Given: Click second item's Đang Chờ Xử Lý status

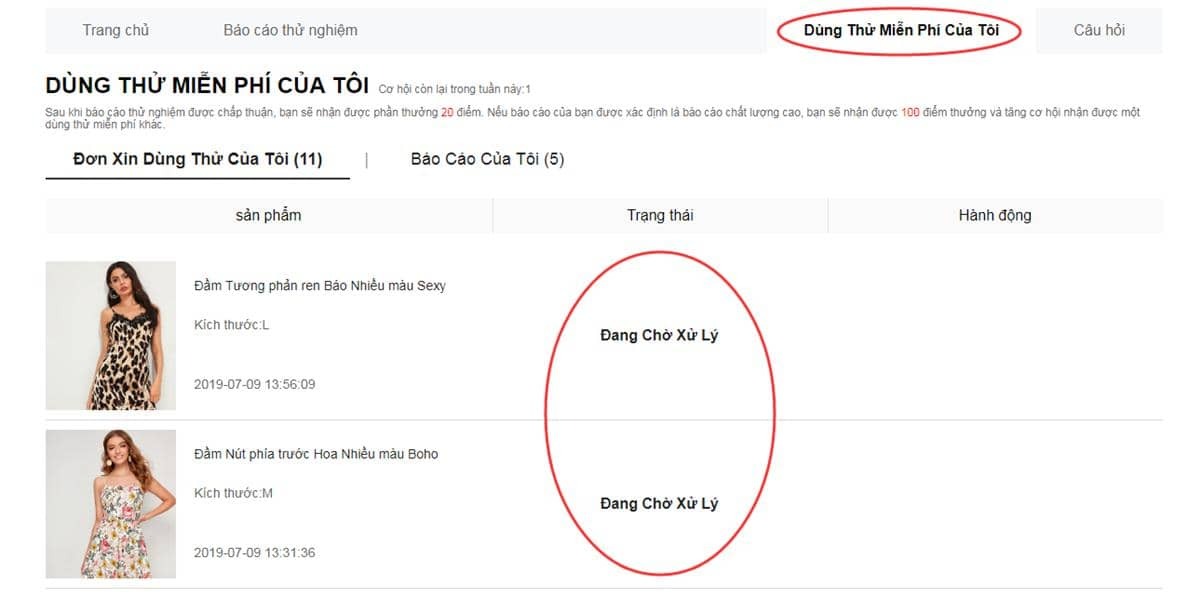Looking at the screenshot, I should (659, 503).
